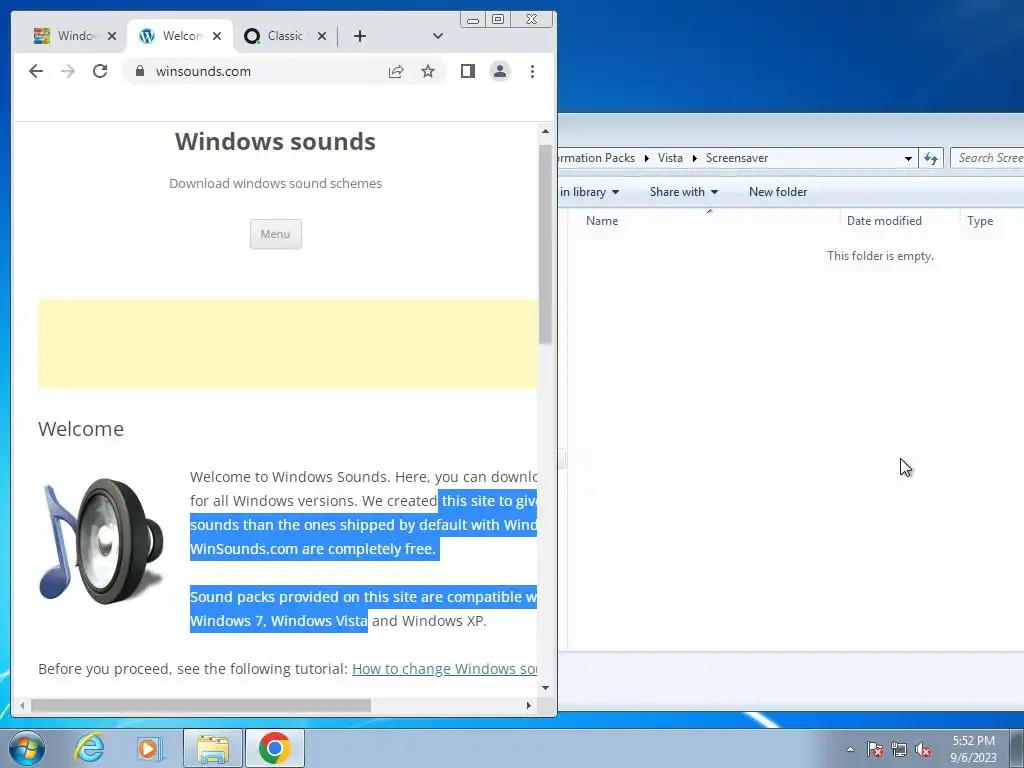The image size is (1024, 768).
Task: Click Vista in the Explorer breadcrumb
Action: coord(670,158)
